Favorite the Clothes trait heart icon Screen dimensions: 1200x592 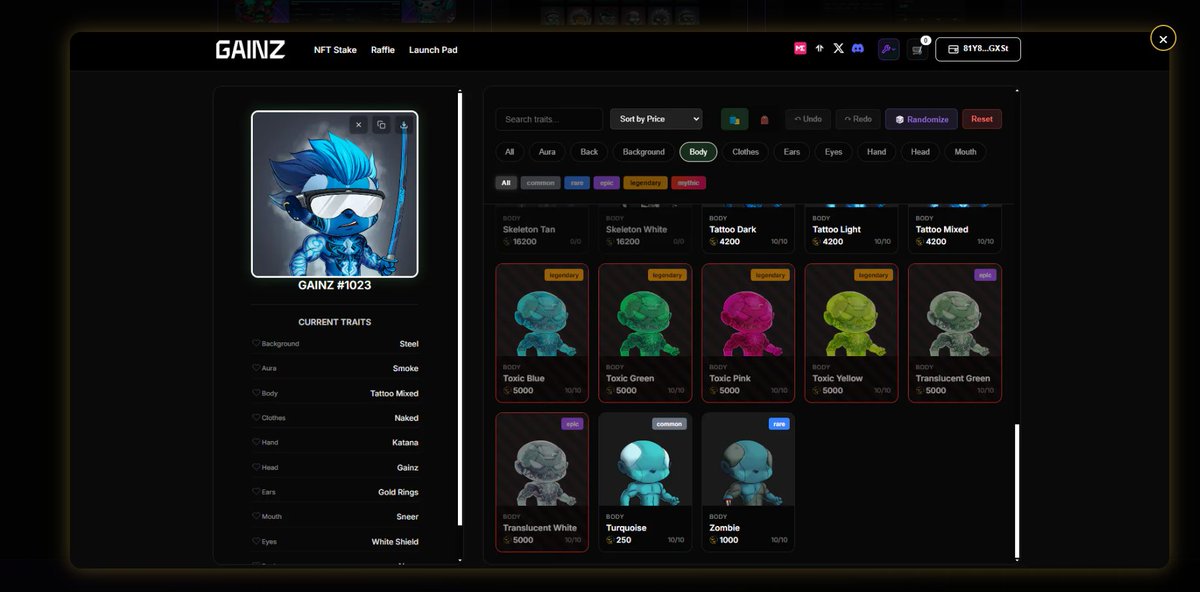(256, 418)
